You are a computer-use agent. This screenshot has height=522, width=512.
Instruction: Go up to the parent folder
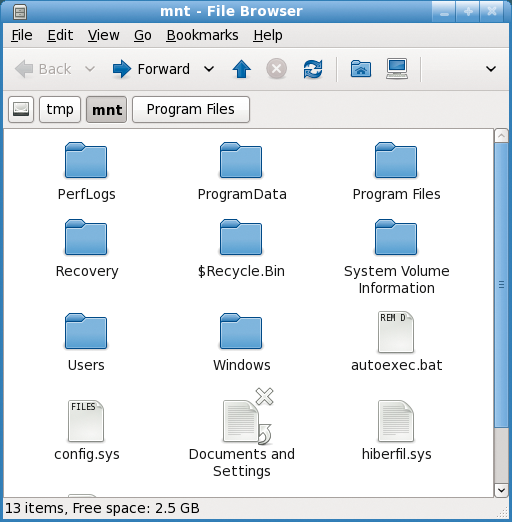tap(241, 69)
